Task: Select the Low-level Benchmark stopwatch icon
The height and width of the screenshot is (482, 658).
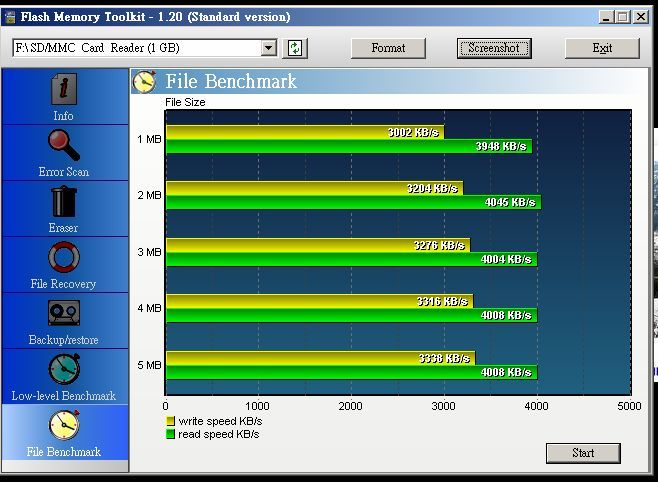Action: pyautogui.click(x=64, y=369)
